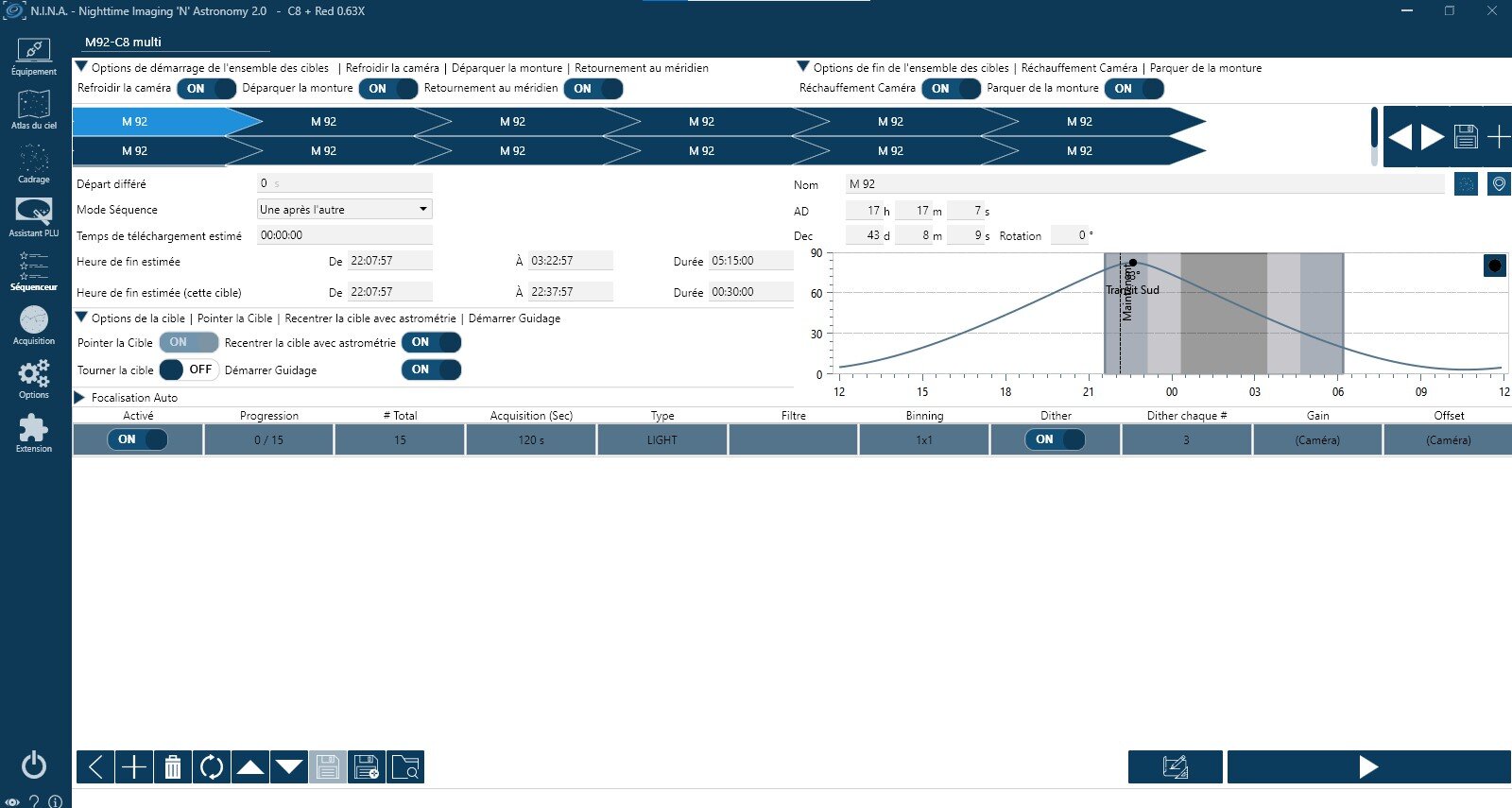Save target set with top-right disk icon

(1466, 137)
